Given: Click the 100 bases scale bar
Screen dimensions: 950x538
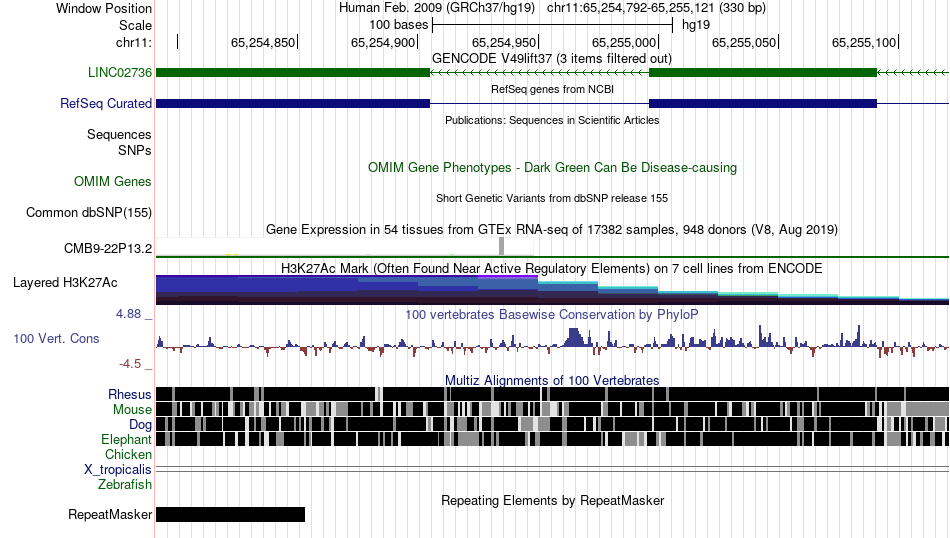Looking at the screenshot, I should (x=553, y=25).
